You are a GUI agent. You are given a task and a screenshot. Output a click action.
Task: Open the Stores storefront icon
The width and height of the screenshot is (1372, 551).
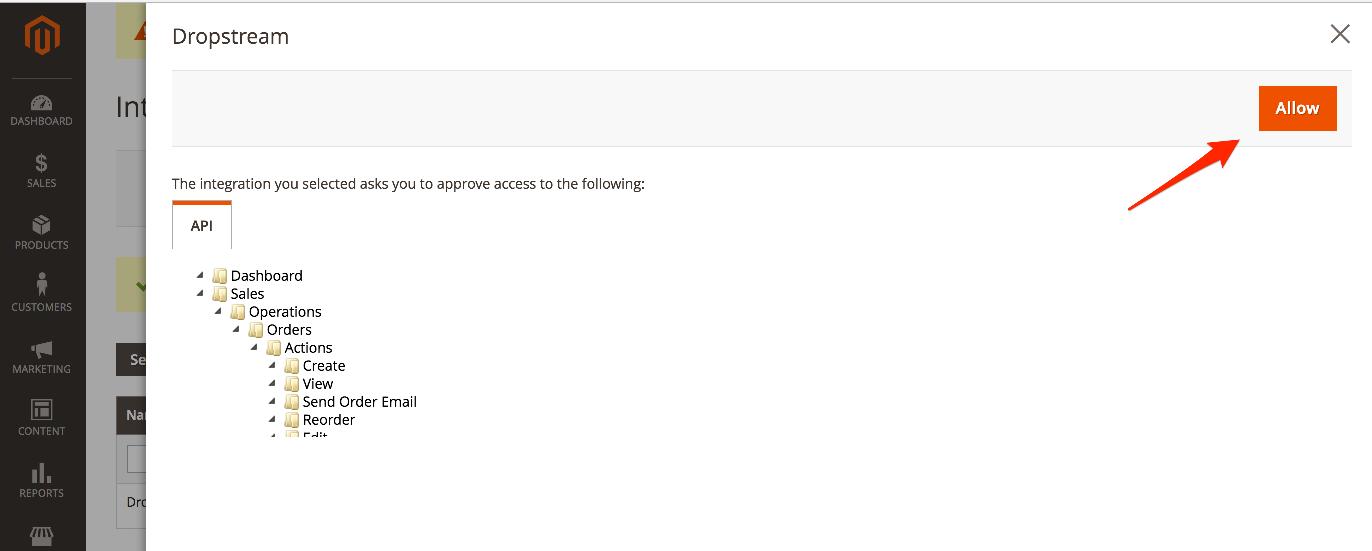42,537
